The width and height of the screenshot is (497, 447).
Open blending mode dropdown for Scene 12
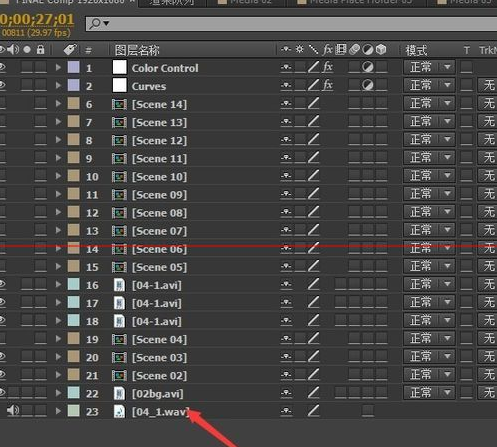pos(429,140)
